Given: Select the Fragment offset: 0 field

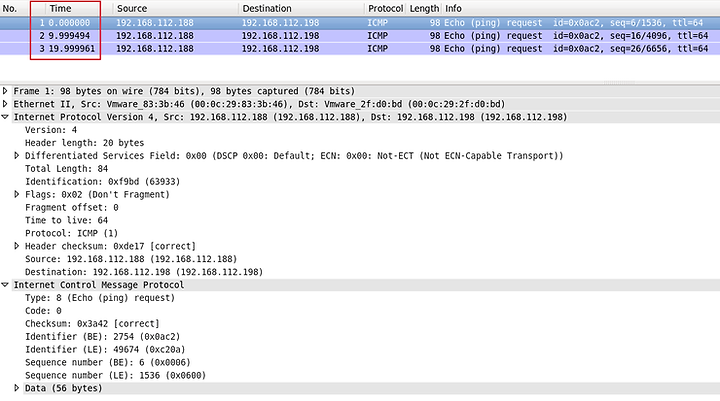Looking at the screenshot, I should [72, 208].
